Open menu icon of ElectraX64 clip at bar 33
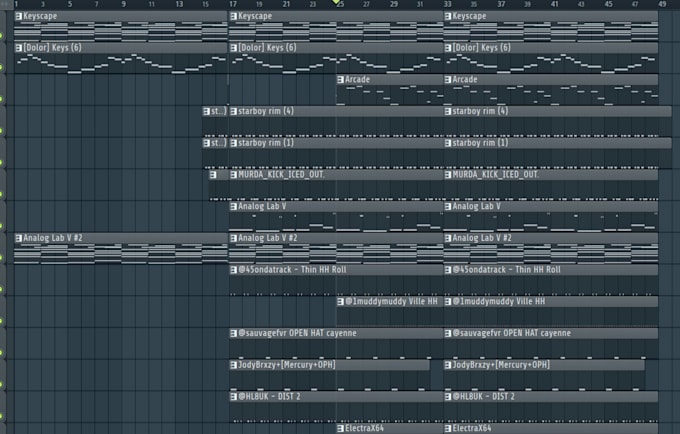The image size is (680, 434). pyautogui.click(x=448, y=428)
